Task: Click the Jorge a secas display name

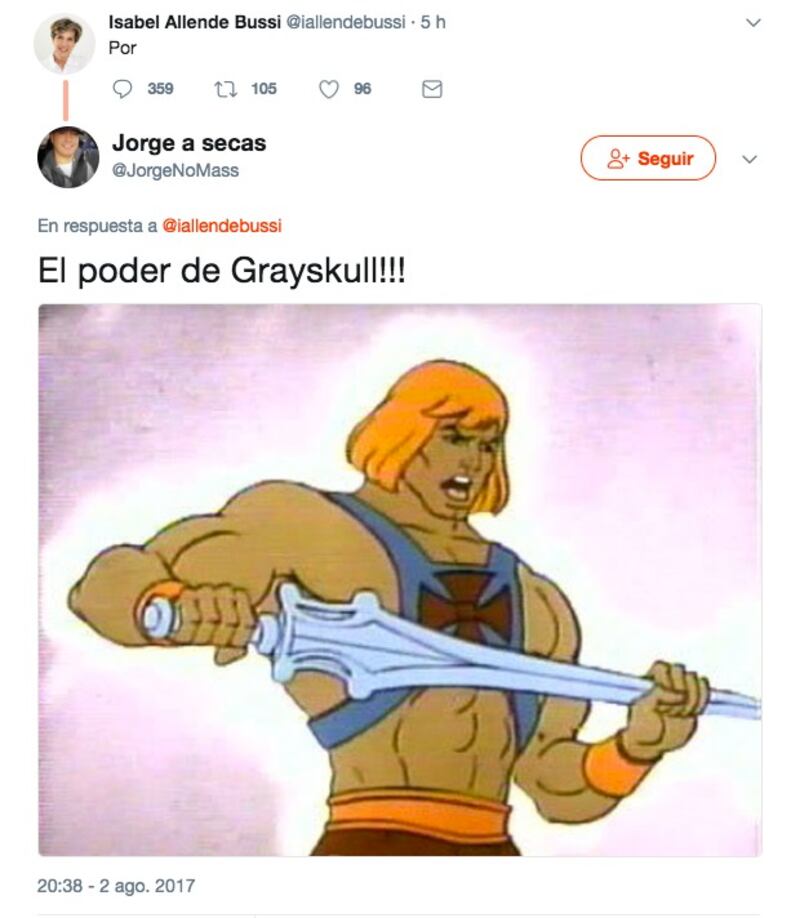Action: pyautogui.click(x=189, y=143)
